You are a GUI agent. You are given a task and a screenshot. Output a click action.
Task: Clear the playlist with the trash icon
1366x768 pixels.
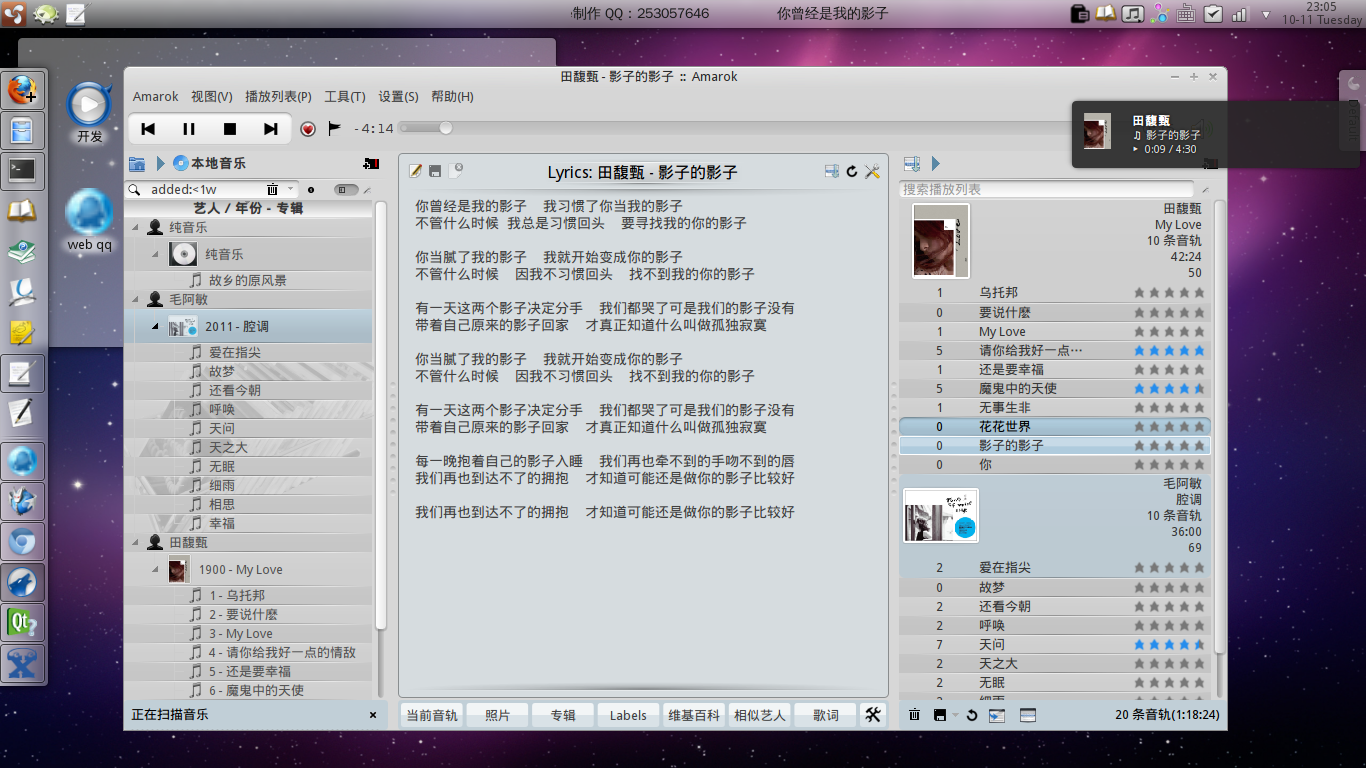pos(915,715)
